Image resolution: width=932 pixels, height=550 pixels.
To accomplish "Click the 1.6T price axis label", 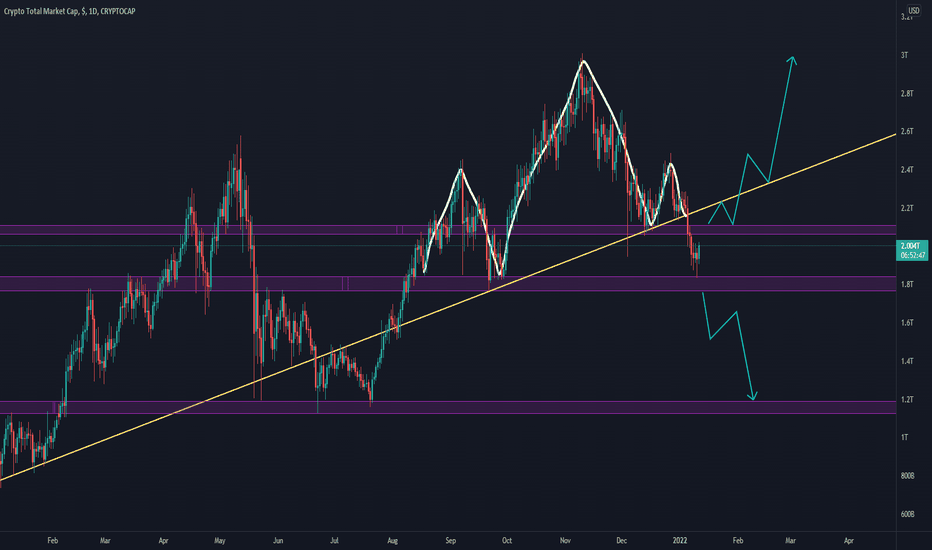I will [906, 323].
